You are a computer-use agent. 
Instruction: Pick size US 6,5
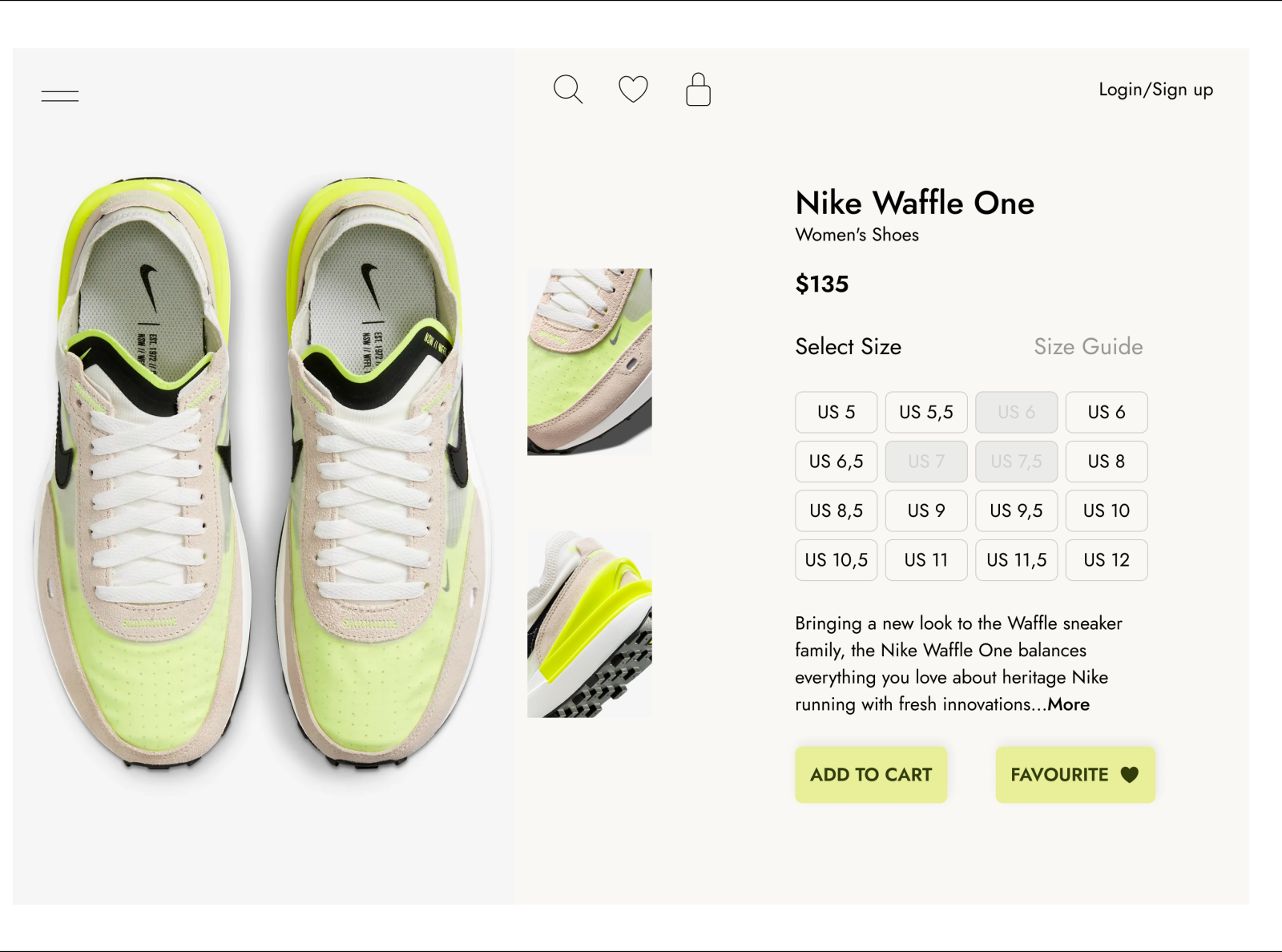(x=836, y=462)
